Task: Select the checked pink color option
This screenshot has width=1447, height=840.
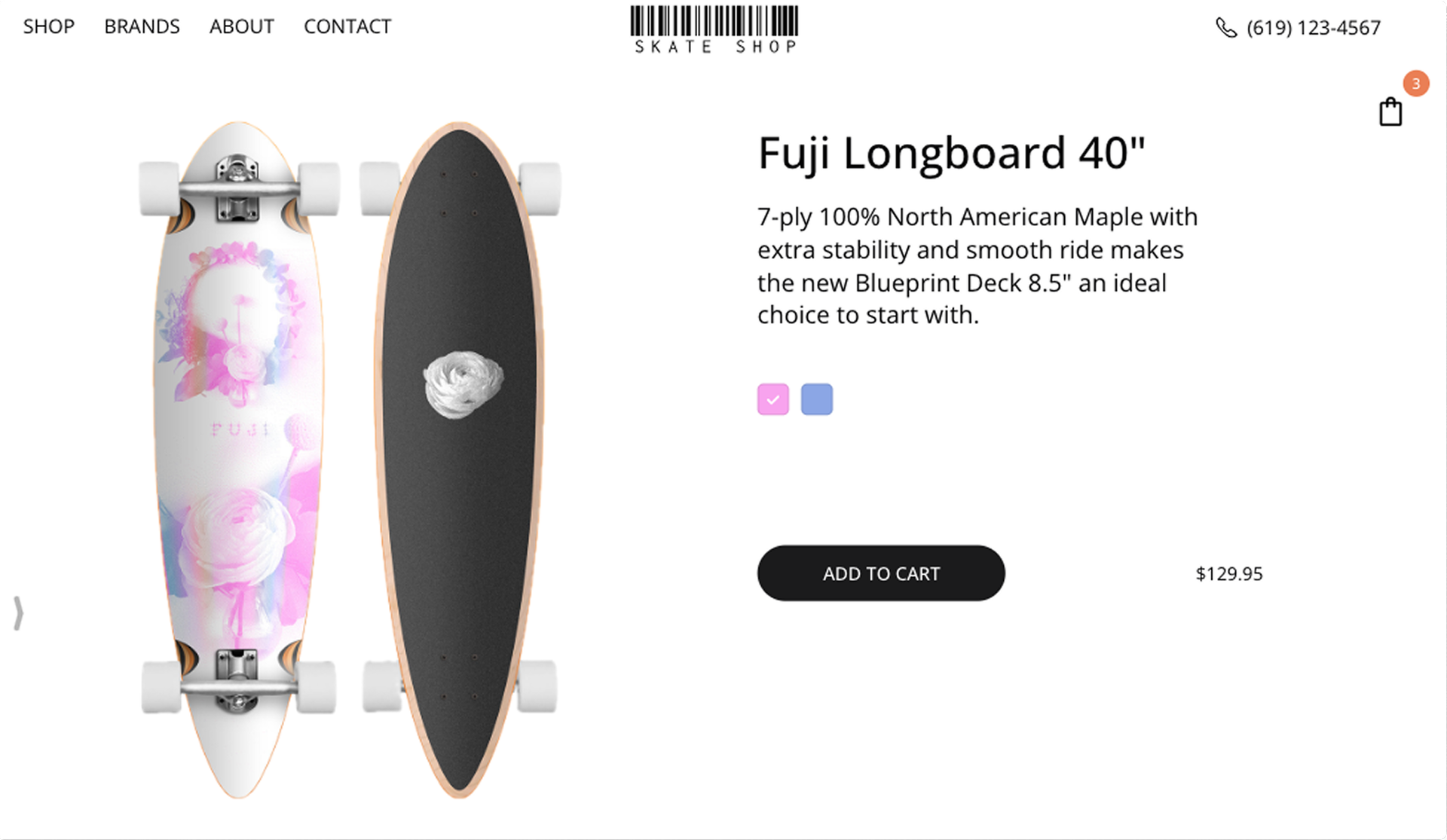Action: (x=772, y=399)
